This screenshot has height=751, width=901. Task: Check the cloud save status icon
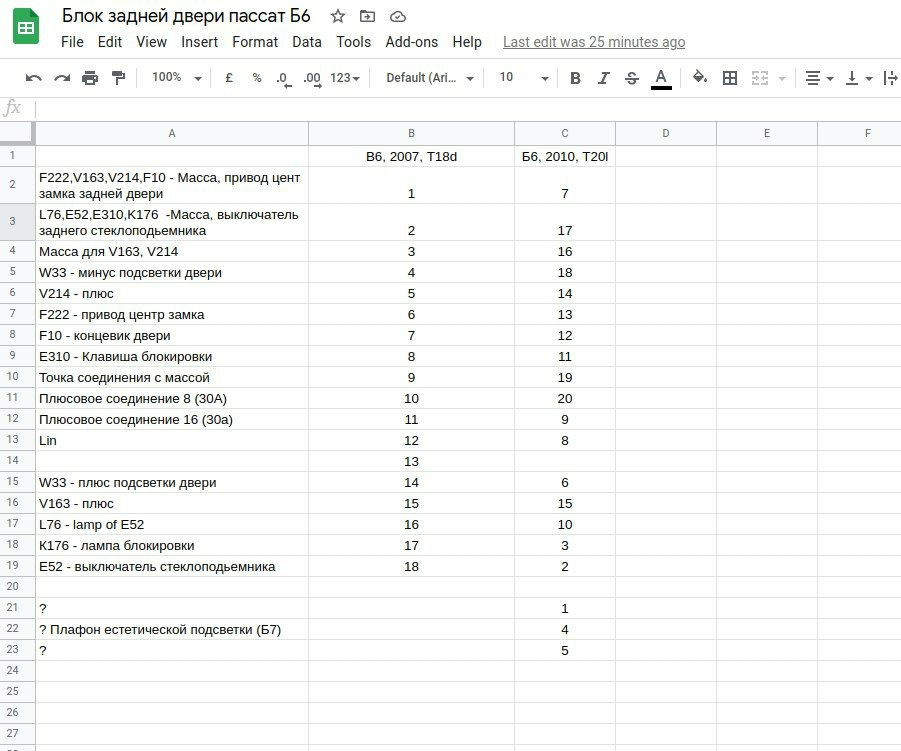[398, 17]
